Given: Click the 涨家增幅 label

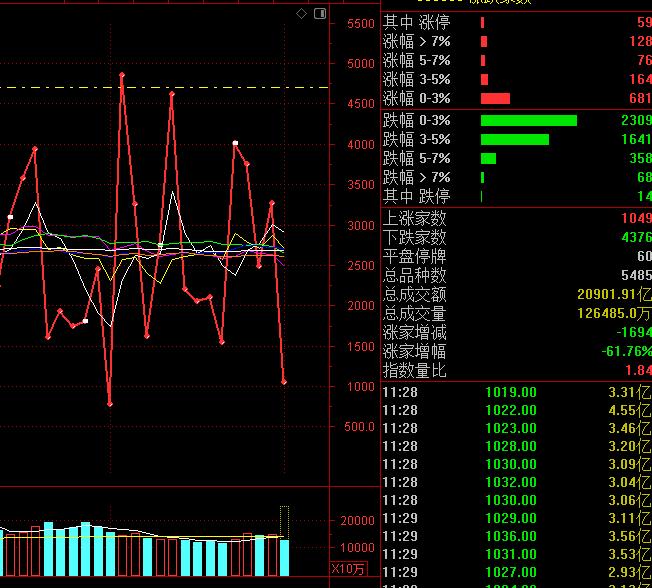Looking at the screenshot, I should point(414,351).
